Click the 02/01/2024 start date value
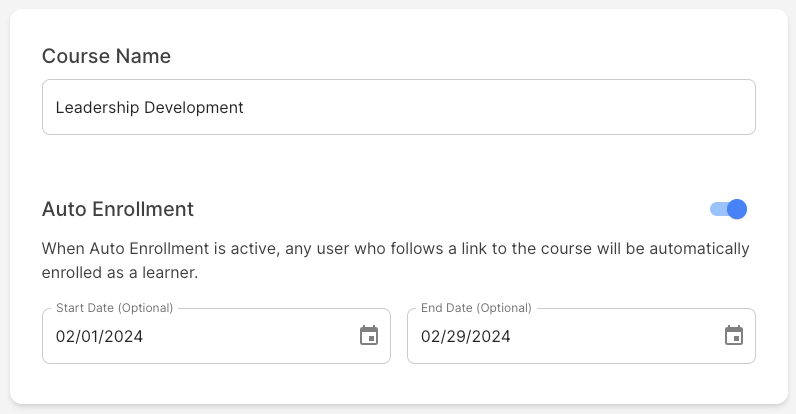The height and width of the screenshot is (414, 796). (100, 336)
